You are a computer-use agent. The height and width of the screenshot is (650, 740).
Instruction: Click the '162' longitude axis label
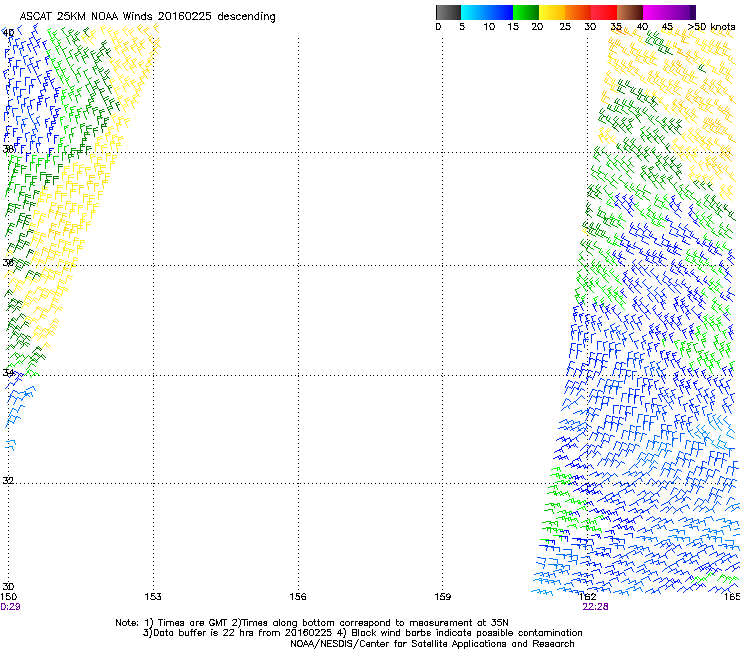tap(588, 597)
